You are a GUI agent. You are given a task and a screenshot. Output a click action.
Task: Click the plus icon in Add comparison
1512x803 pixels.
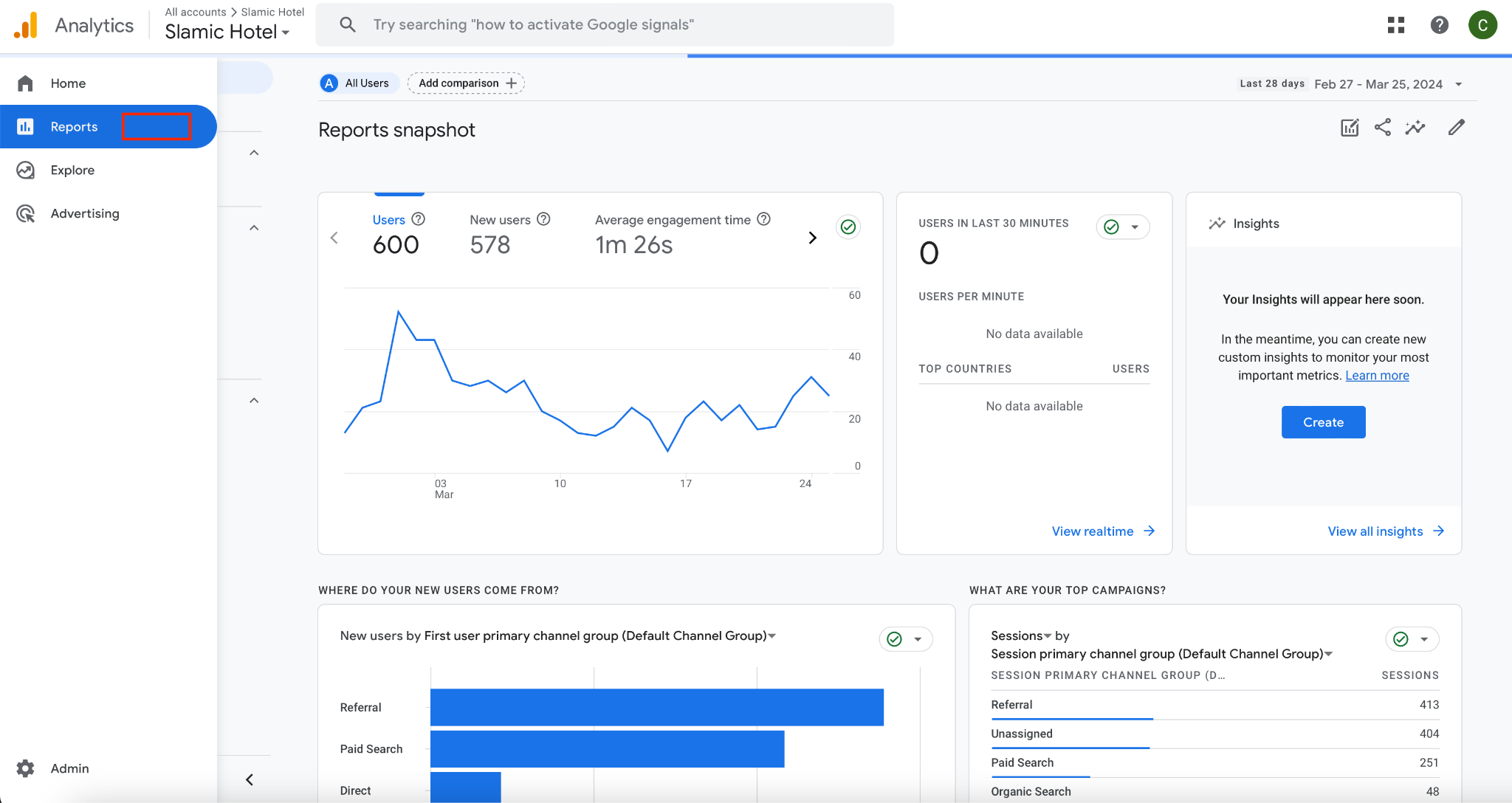(x=512, y=83)
